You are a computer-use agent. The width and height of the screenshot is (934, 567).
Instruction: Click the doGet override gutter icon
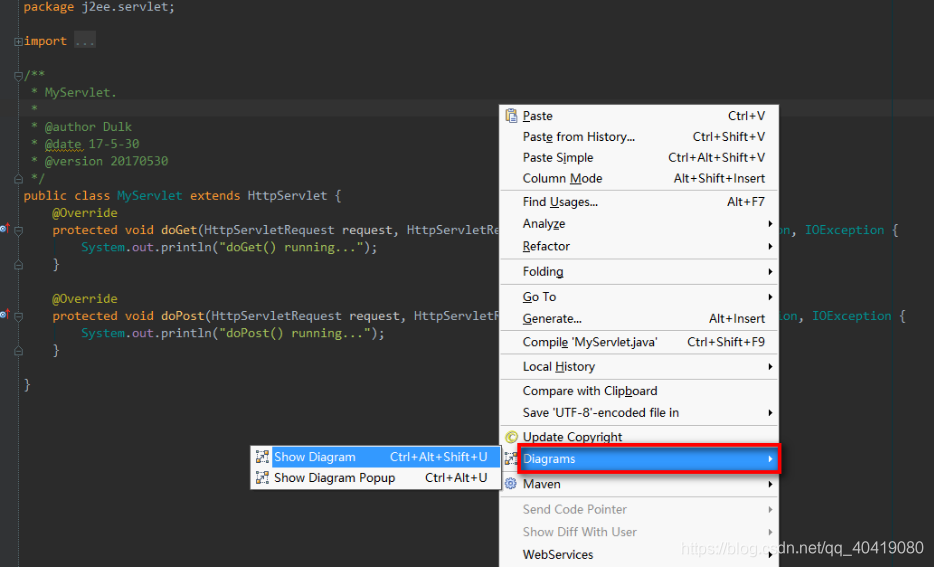(x=5, y=228)
